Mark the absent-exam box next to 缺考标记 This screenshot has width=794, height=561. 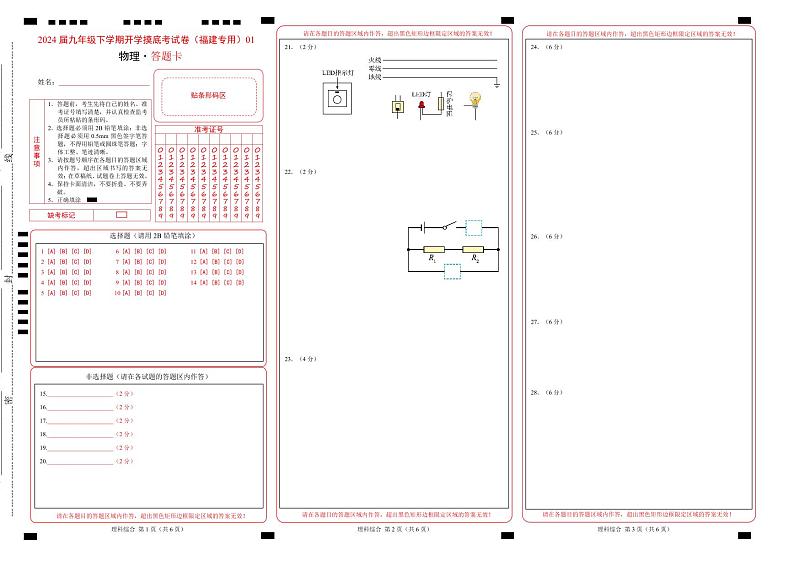point(122,215)
